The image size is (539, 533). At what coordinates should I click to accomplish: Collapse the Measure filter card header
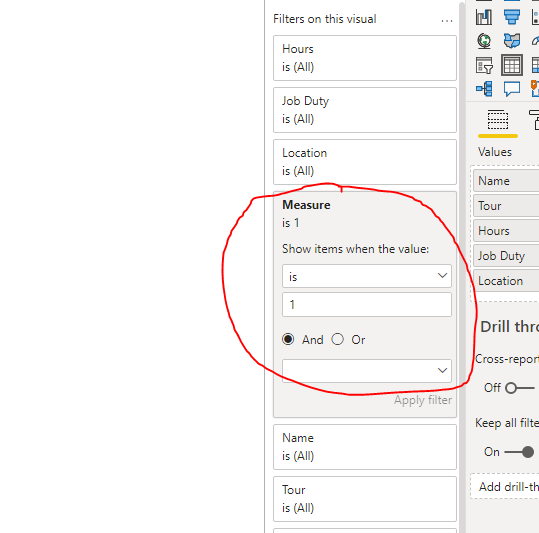365,213
